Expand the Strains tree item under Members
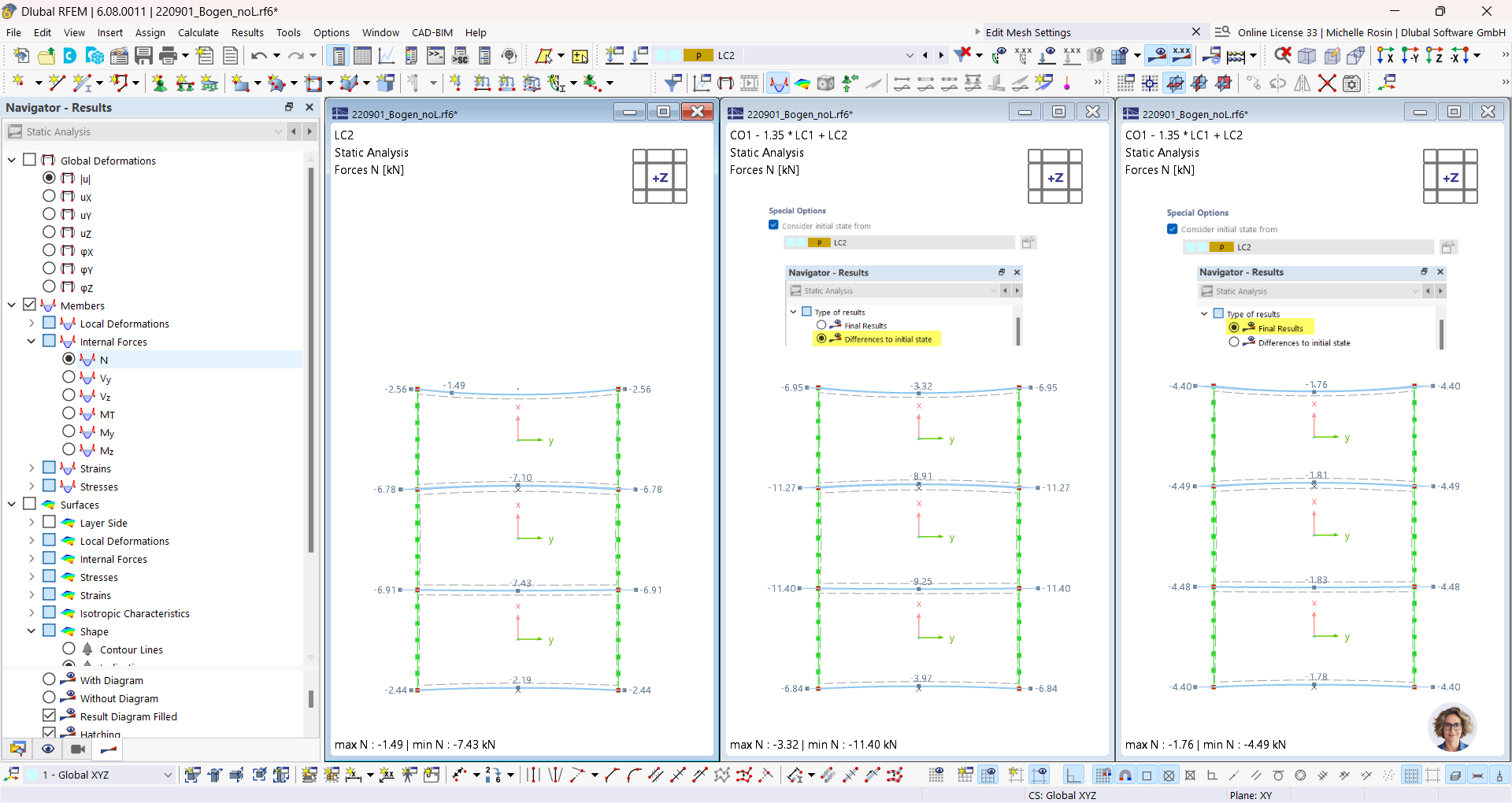1512x803 pixels. (31, 468)
